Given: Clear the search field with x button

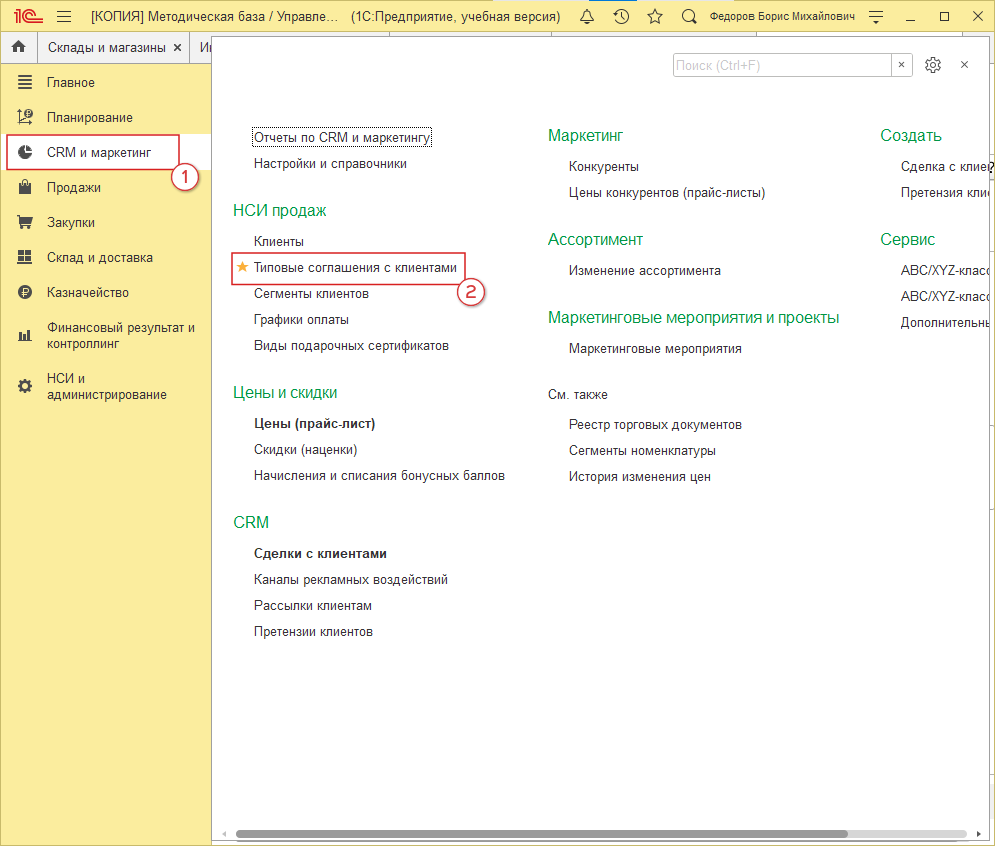Looking at the screenshot, I should 901,65.
